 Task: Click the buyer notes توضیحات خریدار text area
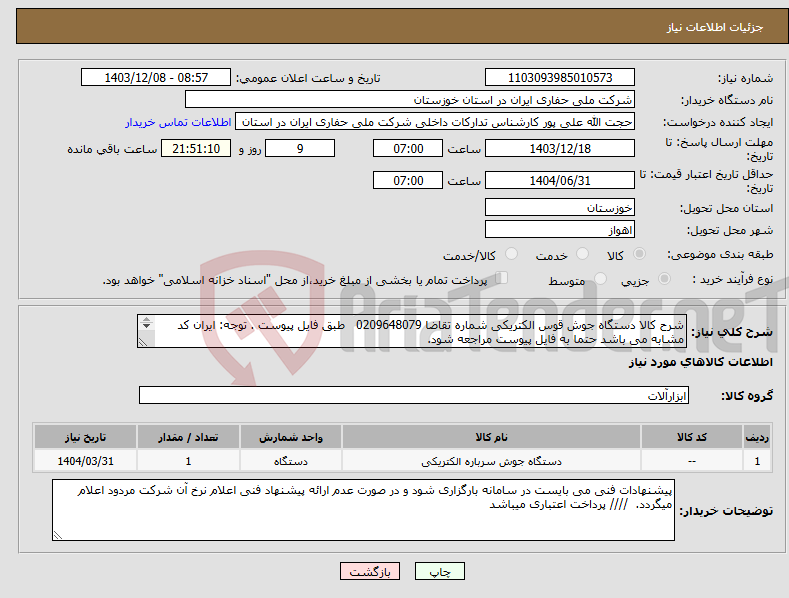[363, 510]
